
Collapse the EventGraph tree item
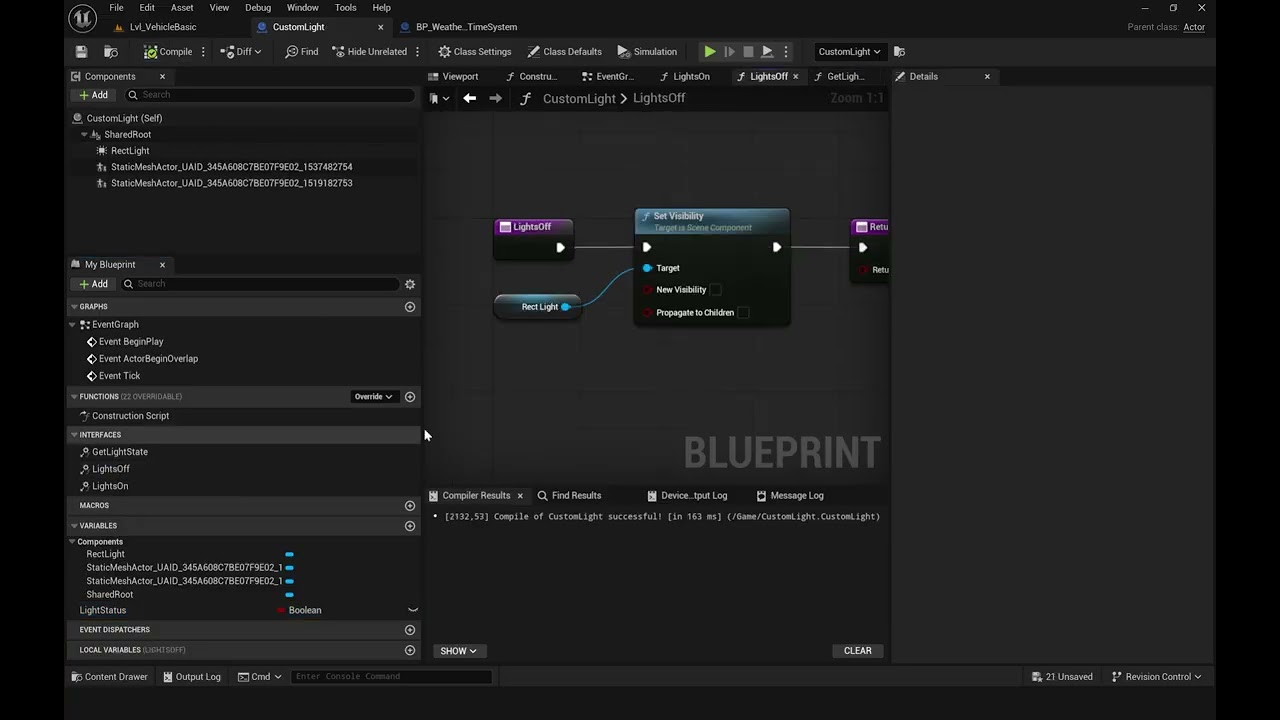(x=73, y=325)
